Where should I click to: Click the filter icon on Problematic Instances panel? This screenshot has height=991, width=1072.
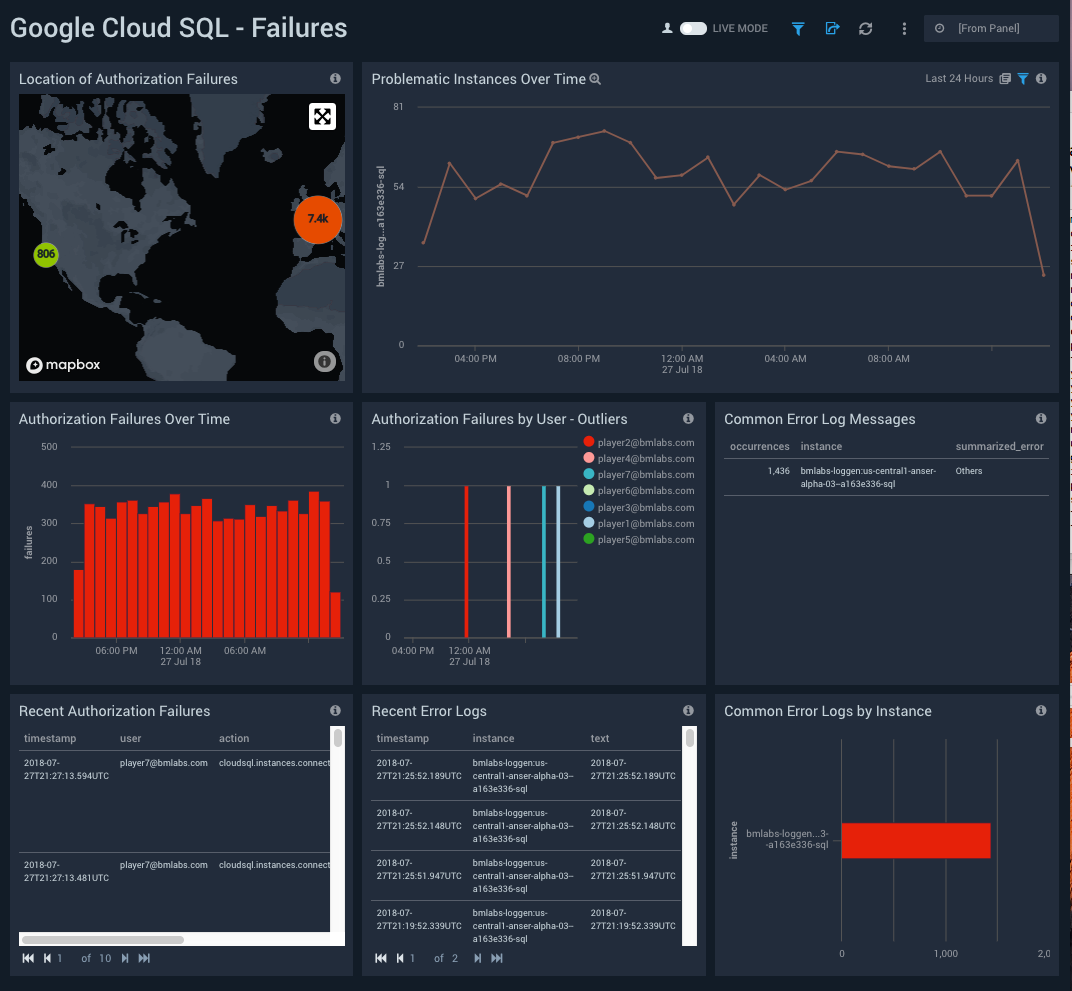1021,78
